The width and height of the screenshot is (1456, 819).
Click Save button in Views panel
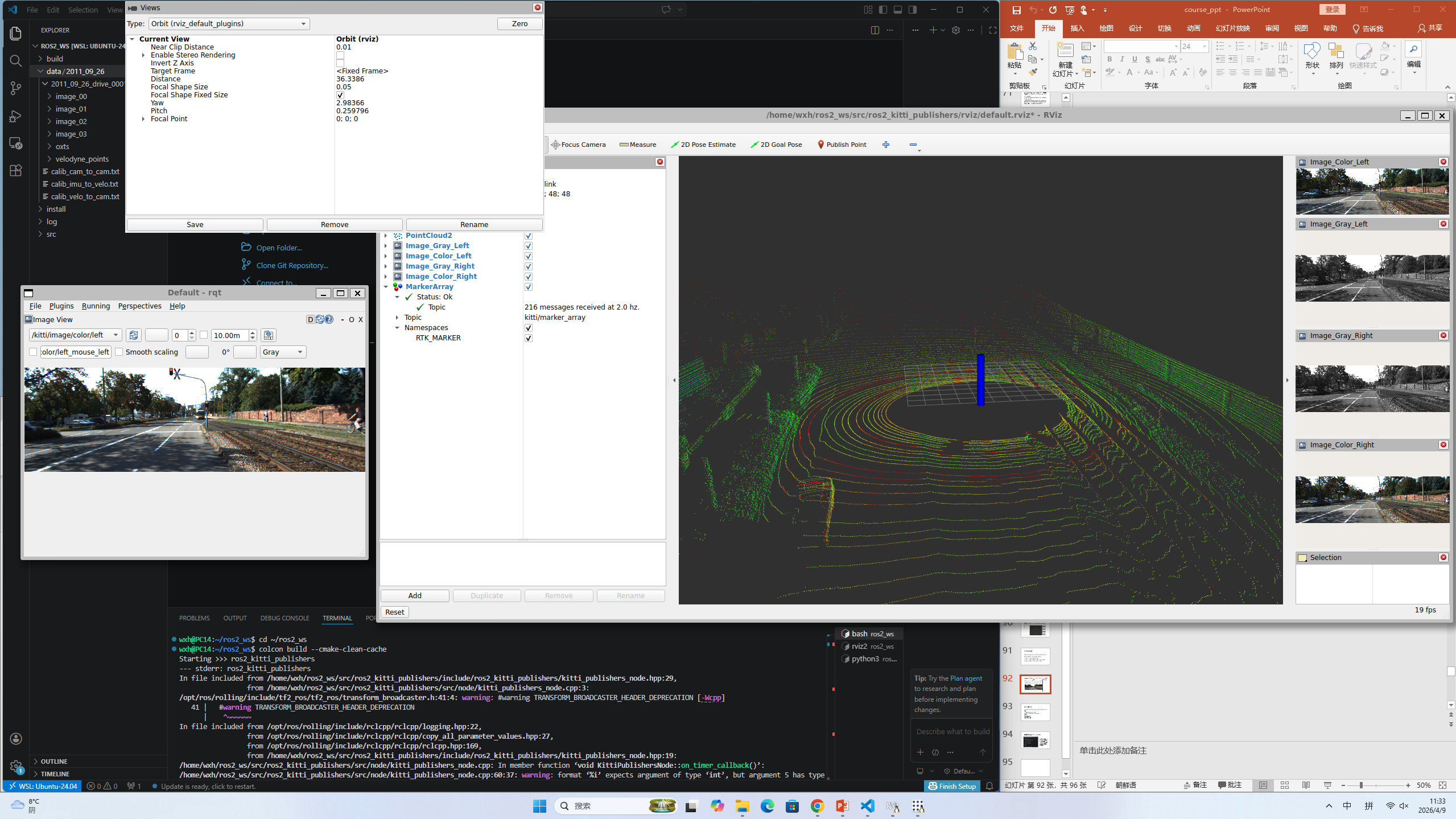click(195, 225)
